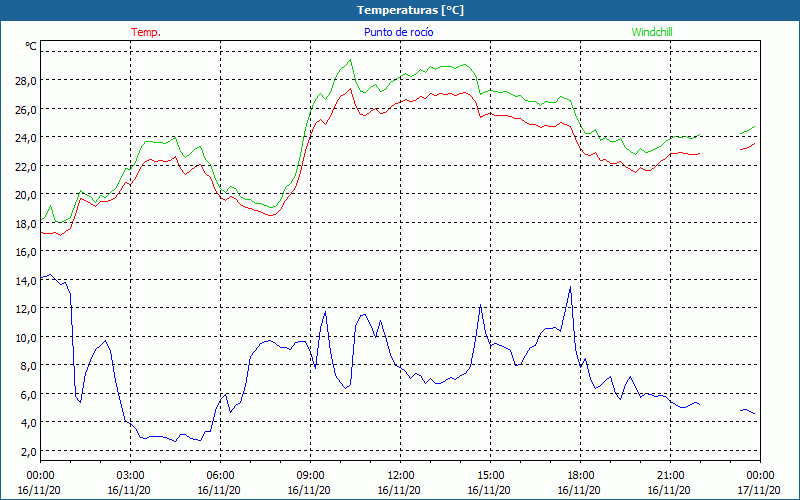Select the red Temp. legend label
Viewport: 800px width, 500px height.
146,32
